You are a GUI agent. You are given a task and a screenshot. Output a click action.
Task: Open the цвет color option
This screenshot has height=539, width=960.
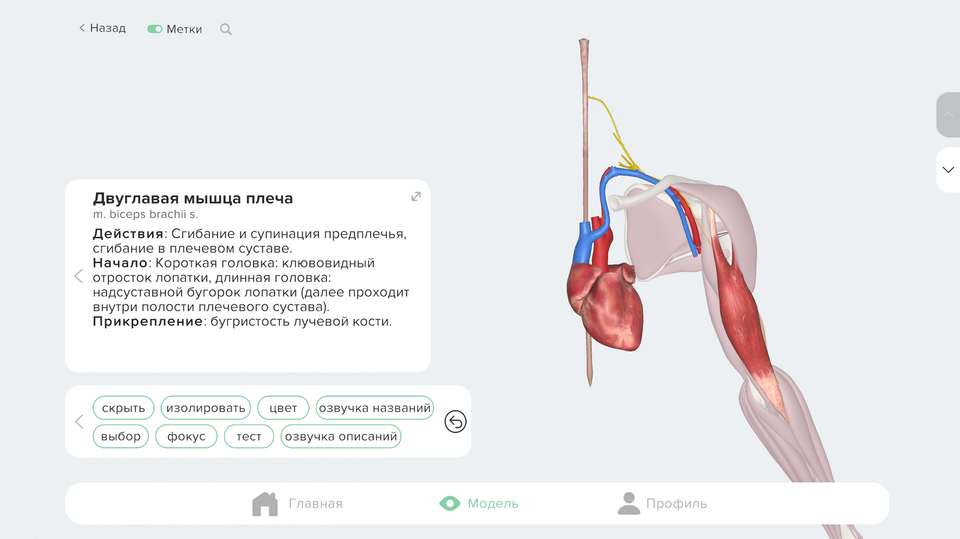tap(283, 408)
